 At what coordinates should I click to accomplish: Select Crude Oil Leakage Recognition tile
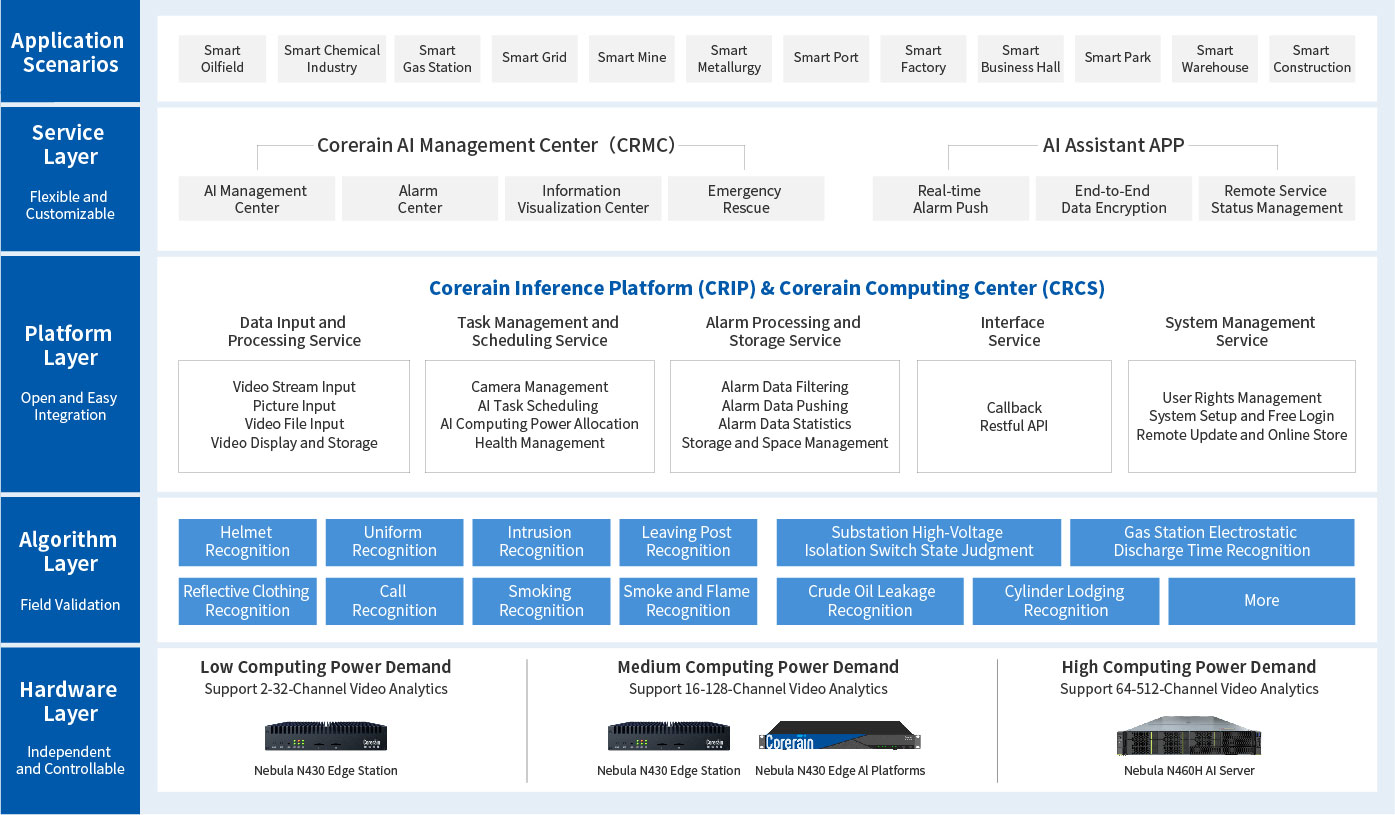(x=870, y=601)
